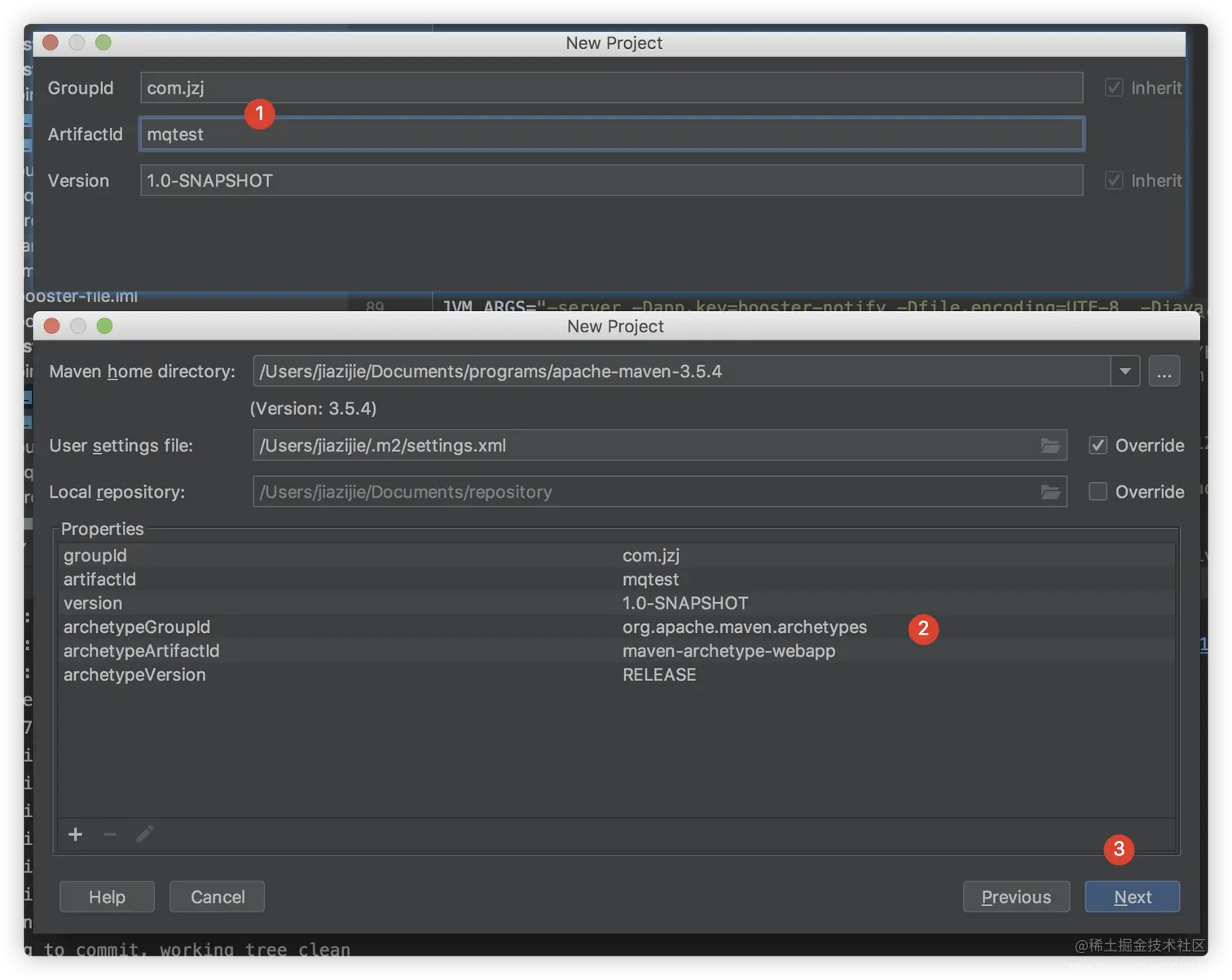Open the Maven home directory dropdown arrow
Screen dimensions: 1232x980
(1124, 371)
